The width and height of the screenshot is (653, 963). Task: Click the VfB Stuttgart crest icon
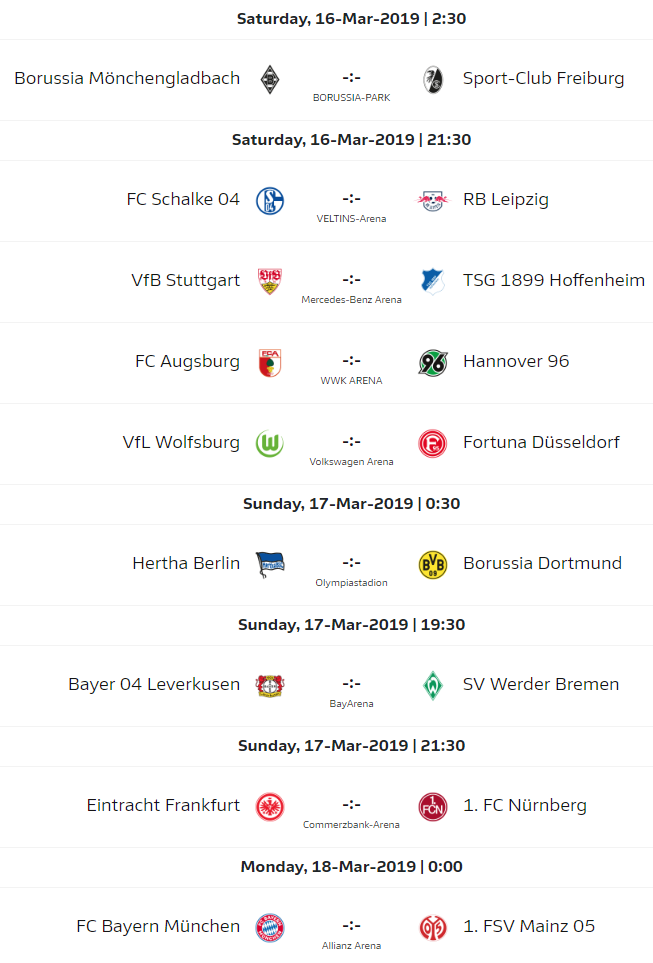pos(270,281)
